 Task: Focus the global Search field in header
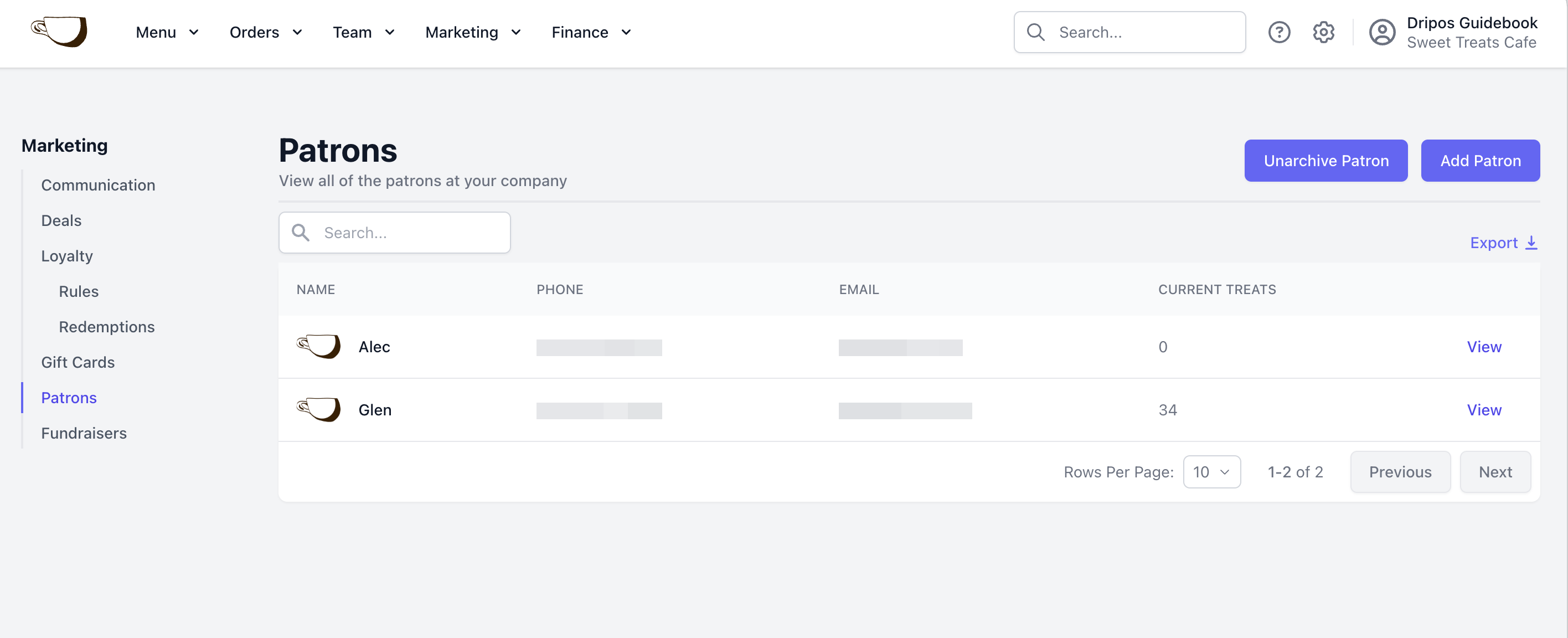(x=1129, y=32)
